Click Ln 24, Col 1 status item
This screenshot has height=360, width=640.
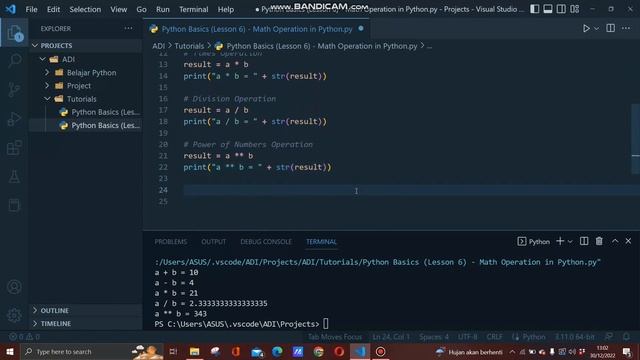[391, 337]
